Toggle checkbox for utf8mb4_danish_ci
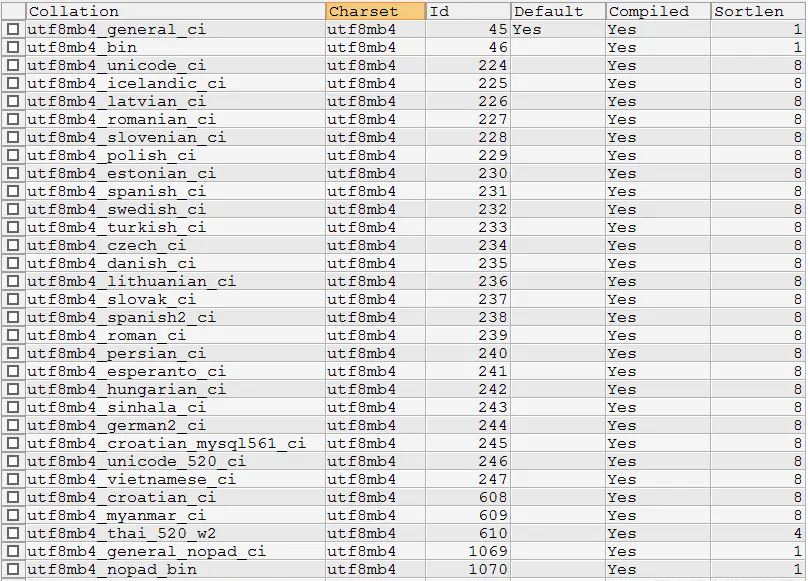This screenshot has width=808, height=581. [x=13, y=263]
